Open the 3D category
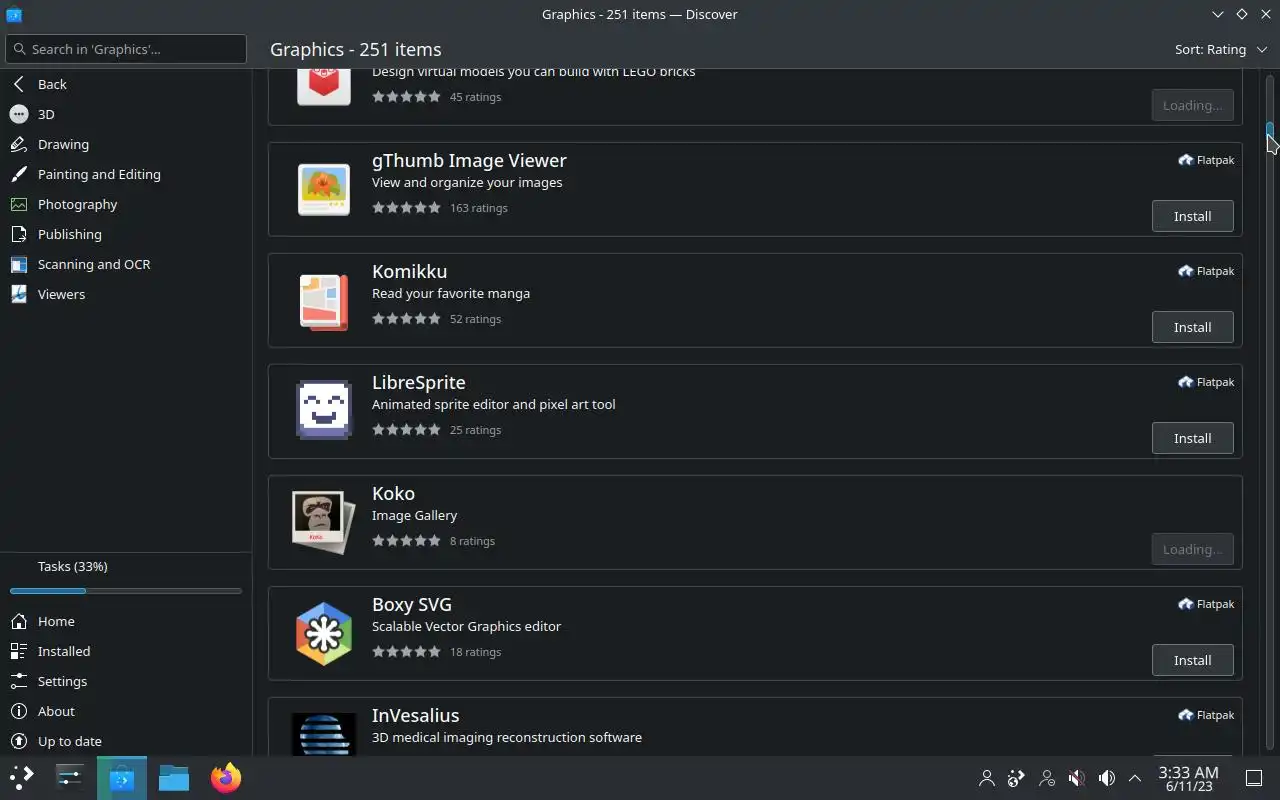Viewport: 1280px width, 800px height. [126, 114]
